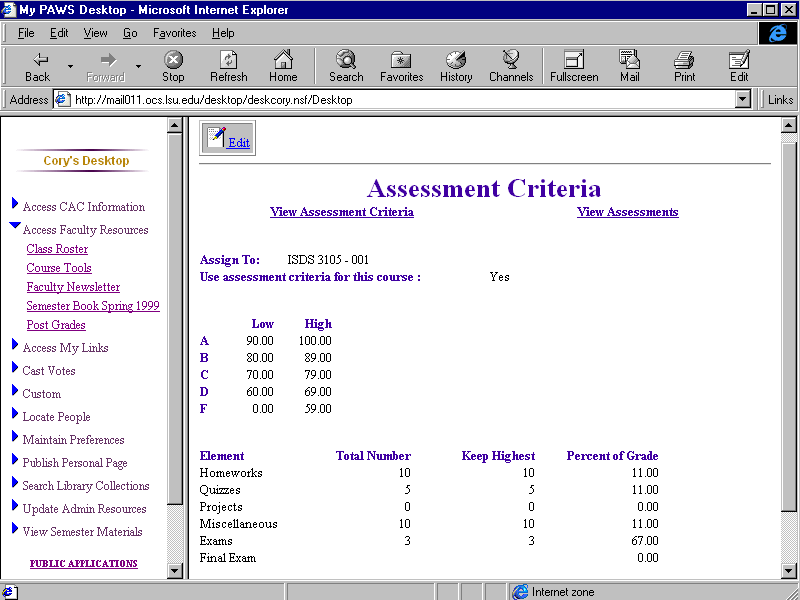Expand Search Library Collections
The height and width of the screenshot is (600, 800).
tap(15, 482)
